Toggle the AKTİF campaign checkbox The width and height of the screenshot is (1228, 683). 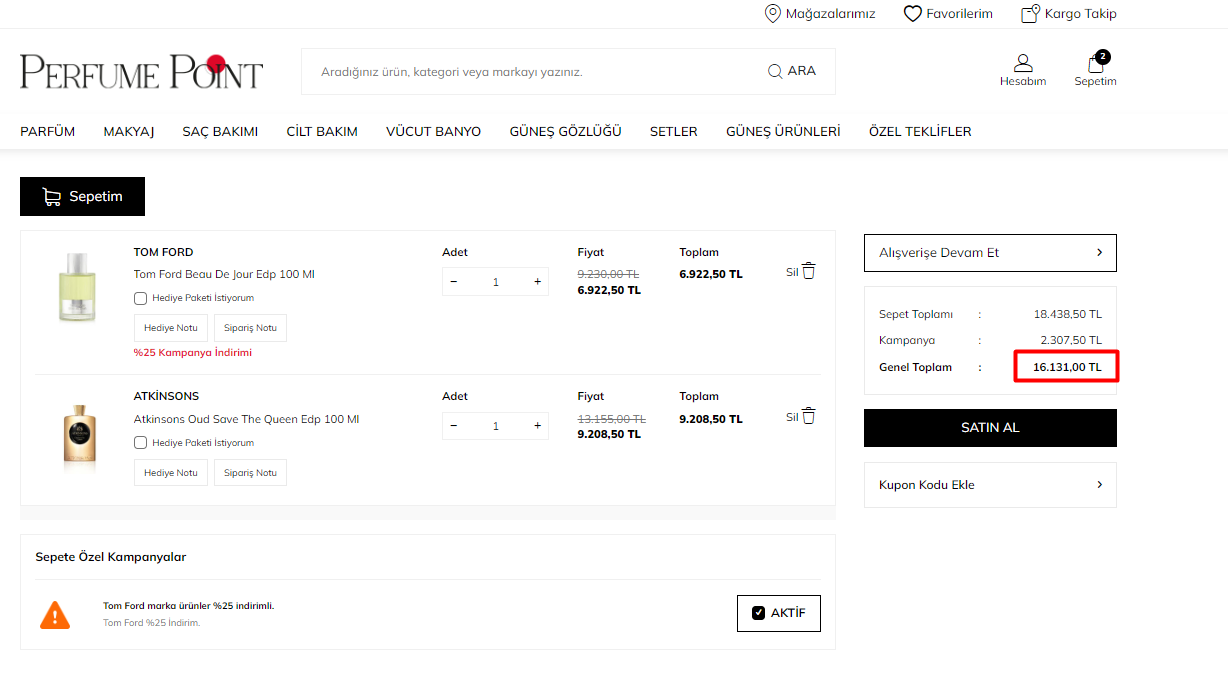click(x=758, y=613)
